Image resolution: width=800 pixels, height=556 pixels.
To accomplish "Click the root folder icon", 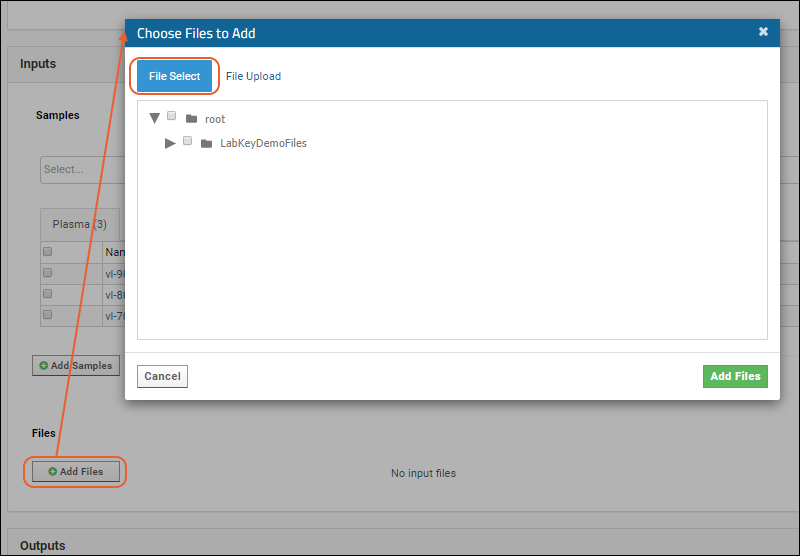I will pyautogui.click(x=191, y=119).
